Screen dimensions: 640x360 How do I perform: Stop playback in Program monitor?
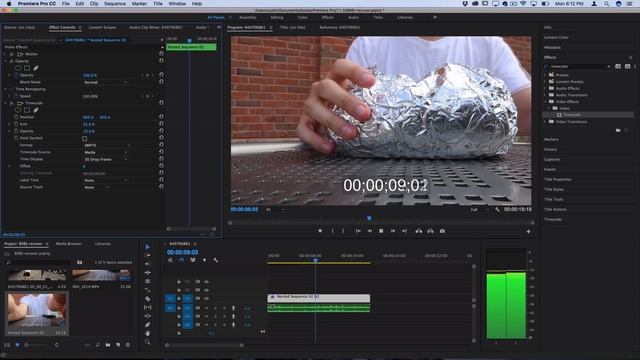point(381,231)
